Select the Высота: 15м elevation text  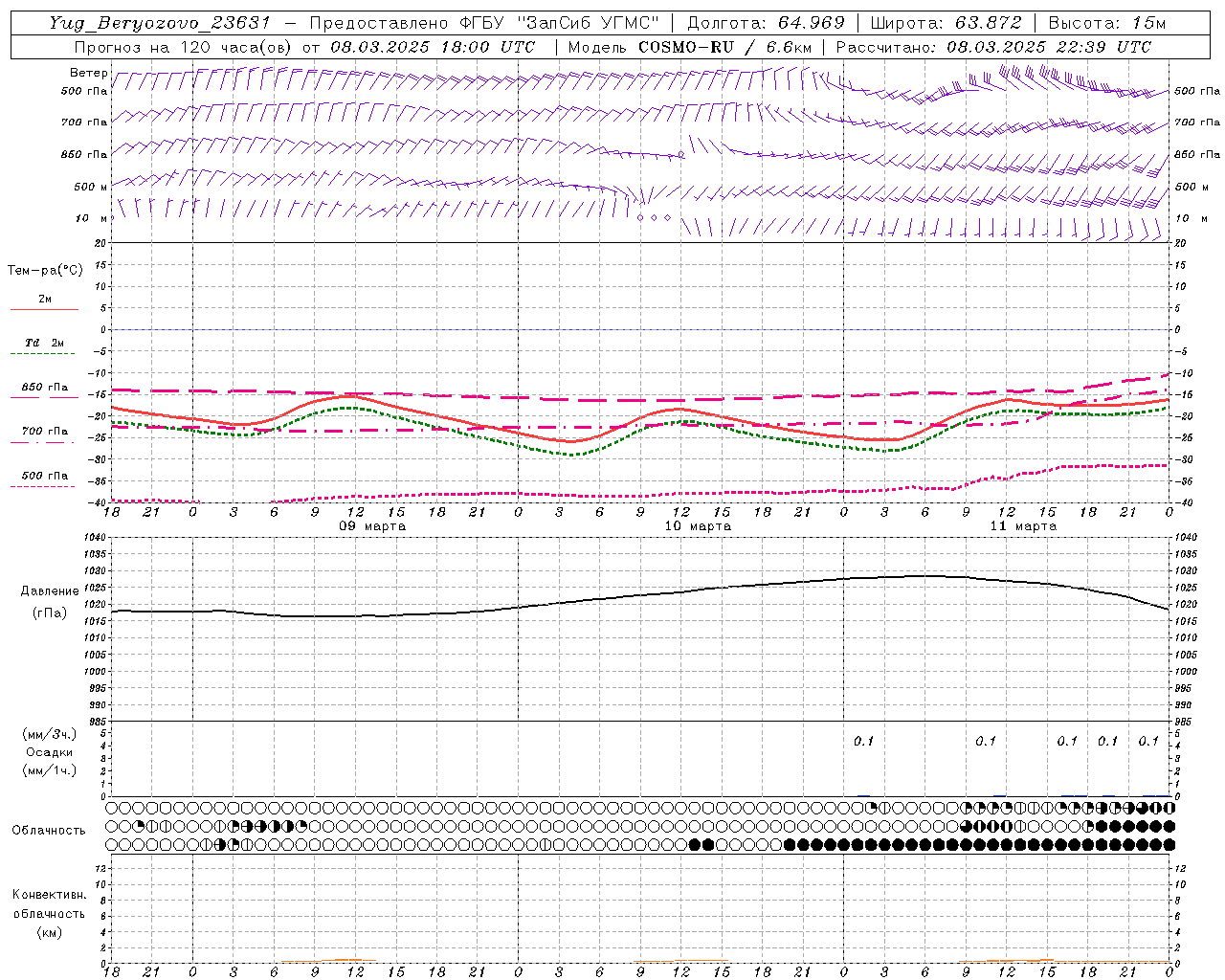(x=1107, y=23)
